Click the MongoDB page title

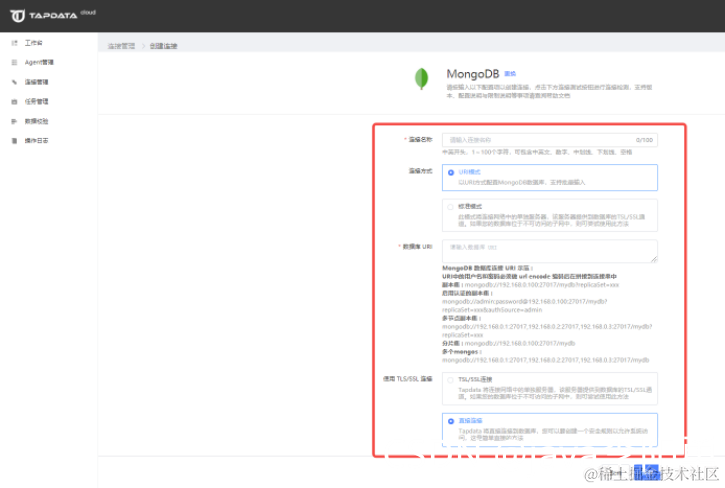(x=473, y=74)
